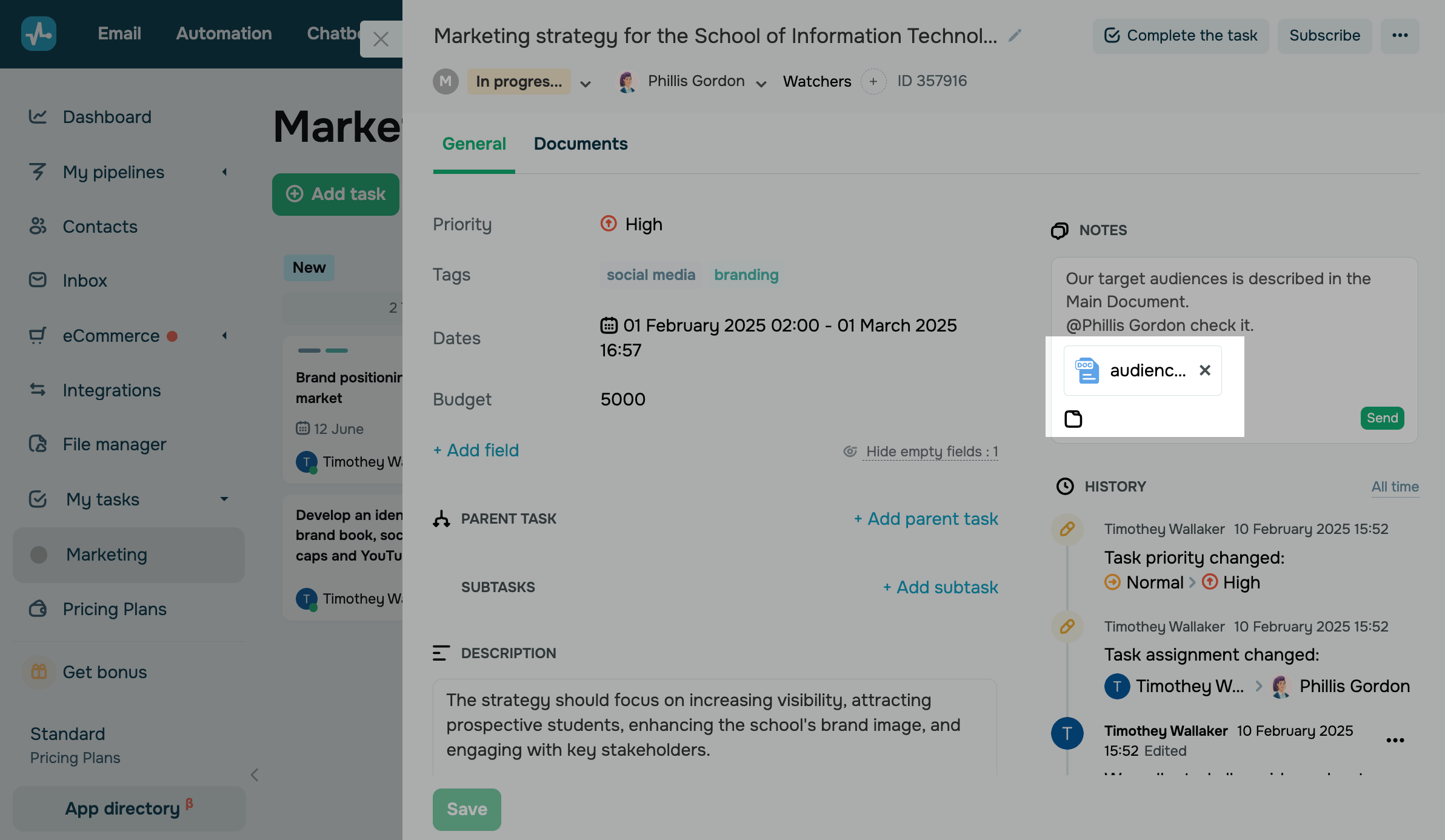This screenshot has height=840, width=1445.
Task: Switch to the Documents tab
Action: coord(580,144)
